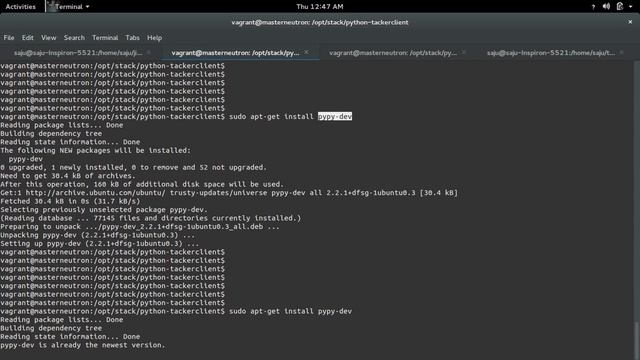Image resolution: width=640 pixels, height=360 pixels.
Task: Open the File menu
Action: [9, 38]
